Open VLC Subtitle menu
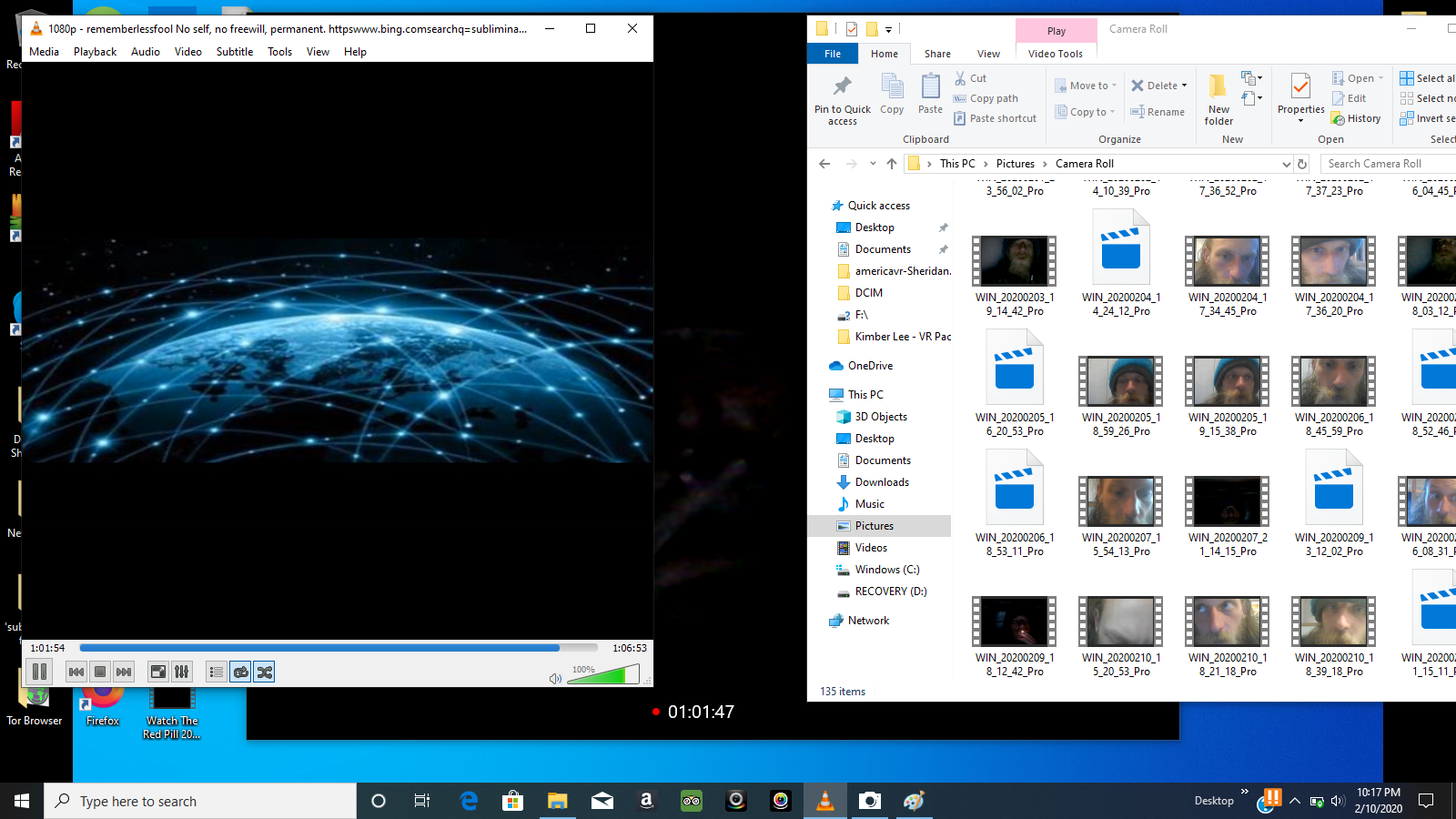The width and height of the screenshot is (1456, 819). point(235,52)
